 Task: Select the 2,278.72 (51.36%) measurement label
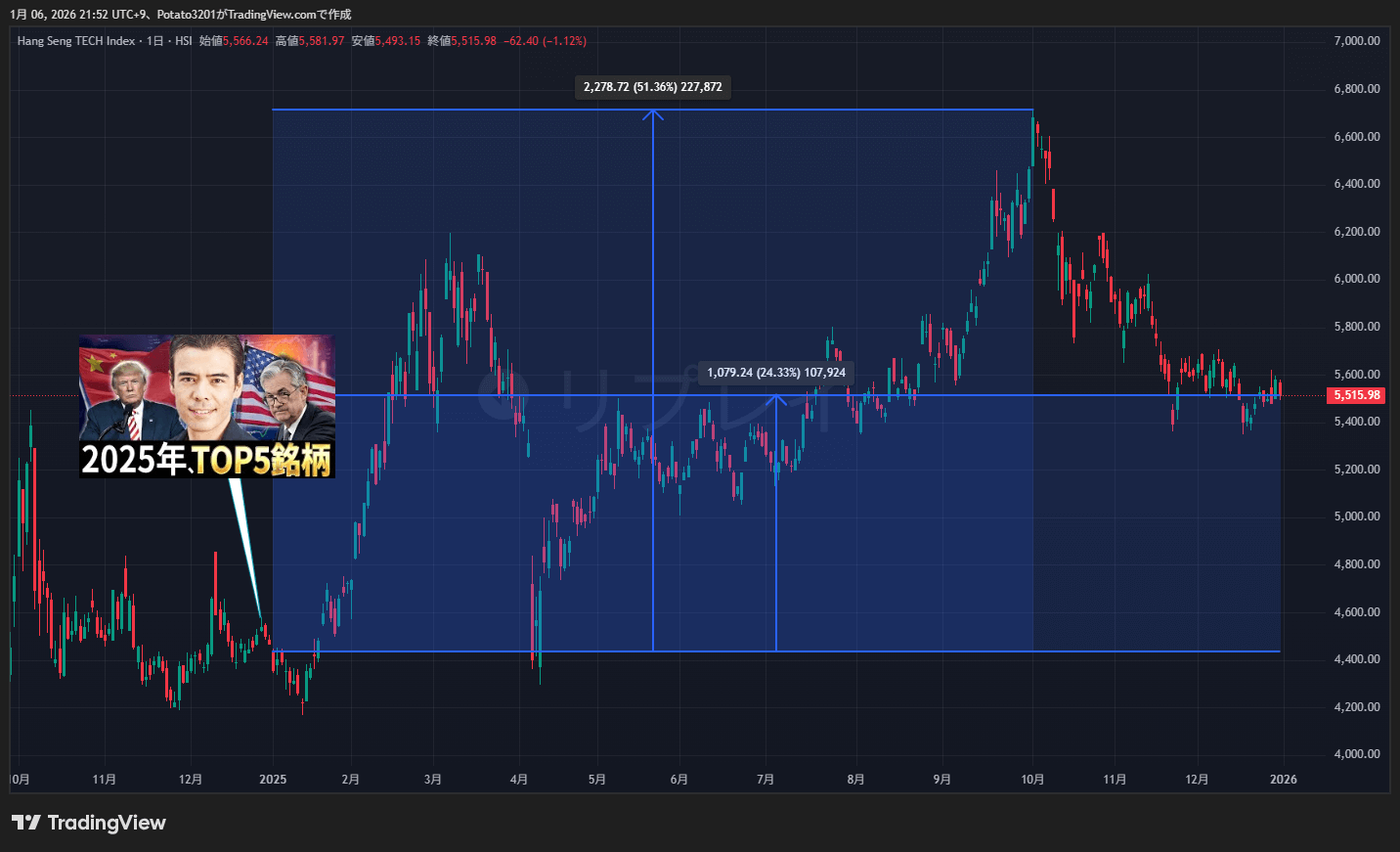click(653, 87)
